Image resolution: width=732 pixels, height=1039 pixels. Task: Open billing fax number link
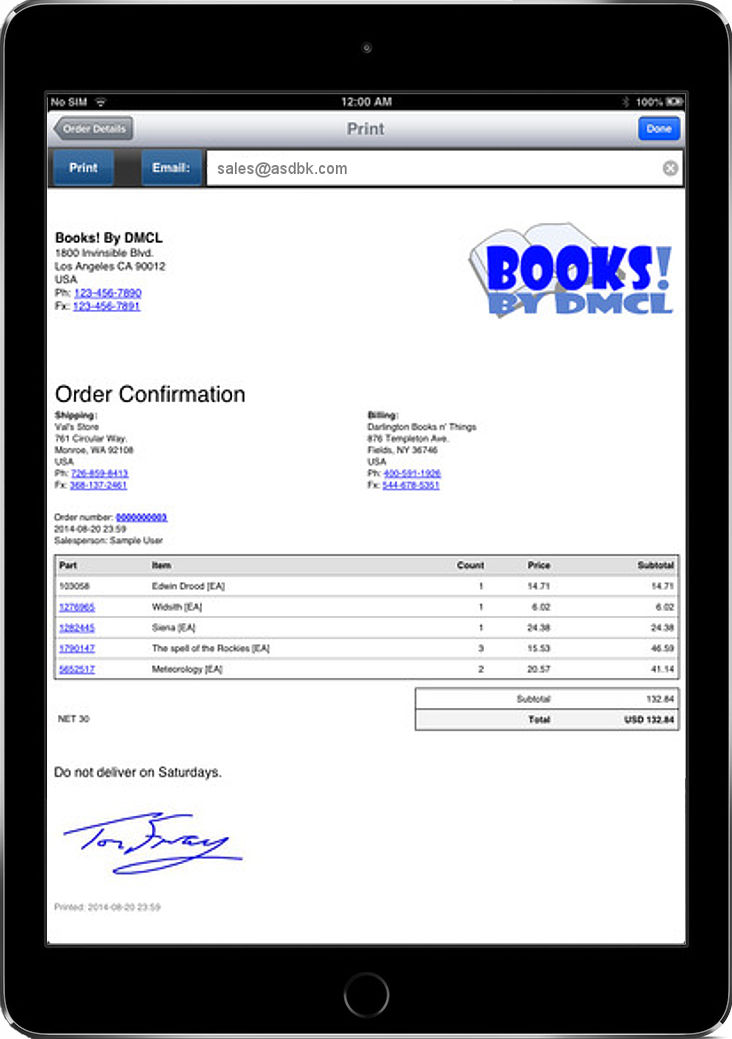coord(411,485)
